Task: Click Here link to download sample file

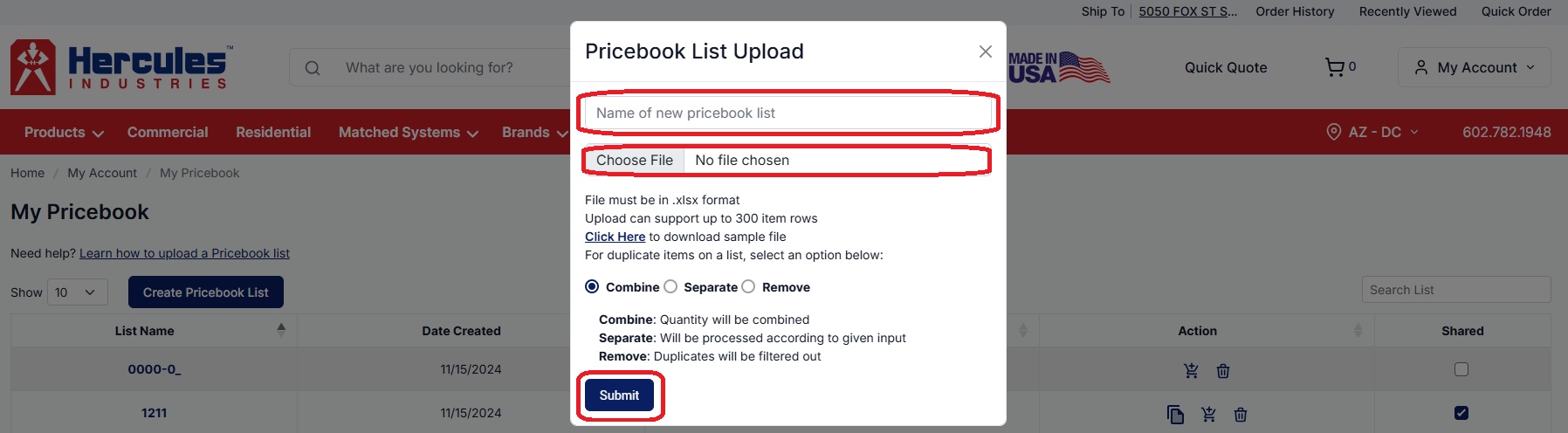Action: pos(615,237)
